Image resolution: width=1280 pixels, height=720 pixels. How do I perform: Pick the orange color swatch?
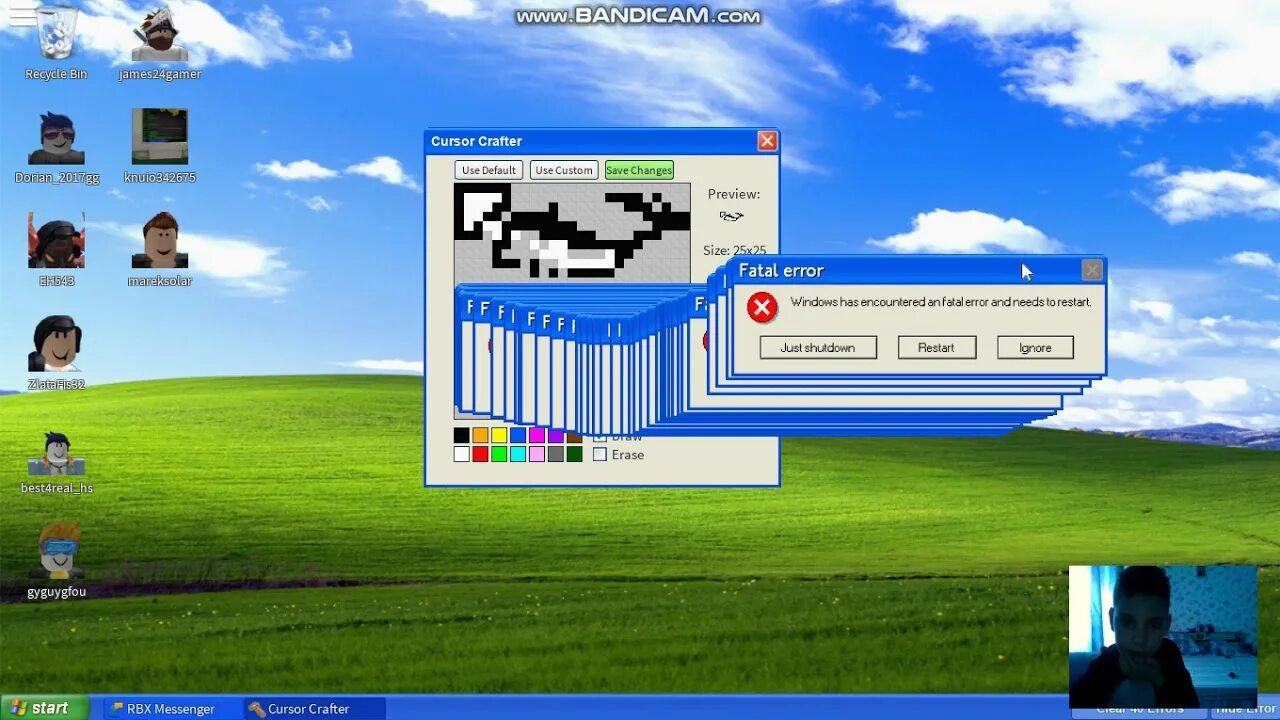pos(480,435)
